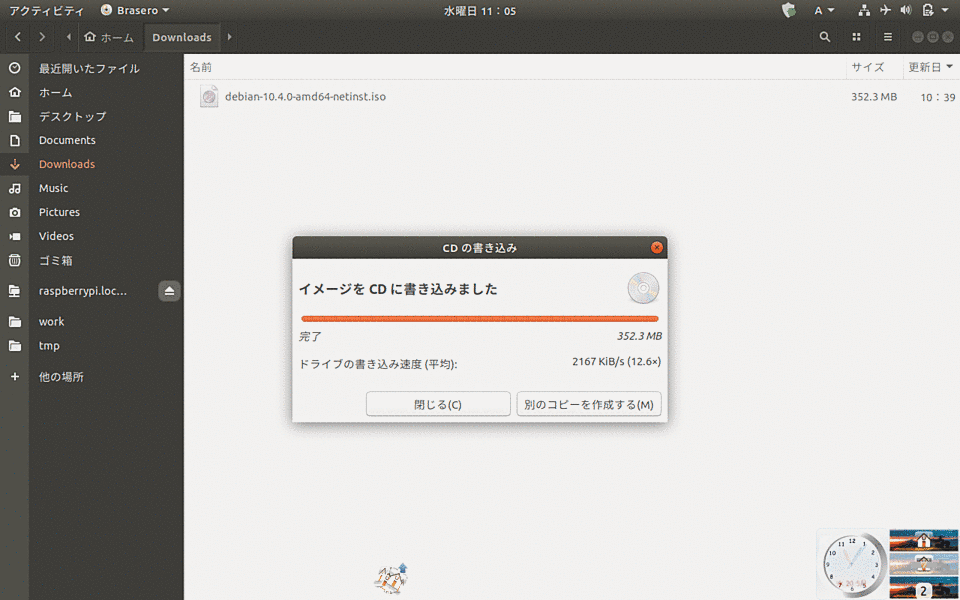The image size is (960, 600).
Task: Click the disc icon in the burn dialog
Action: pos(643,288)
